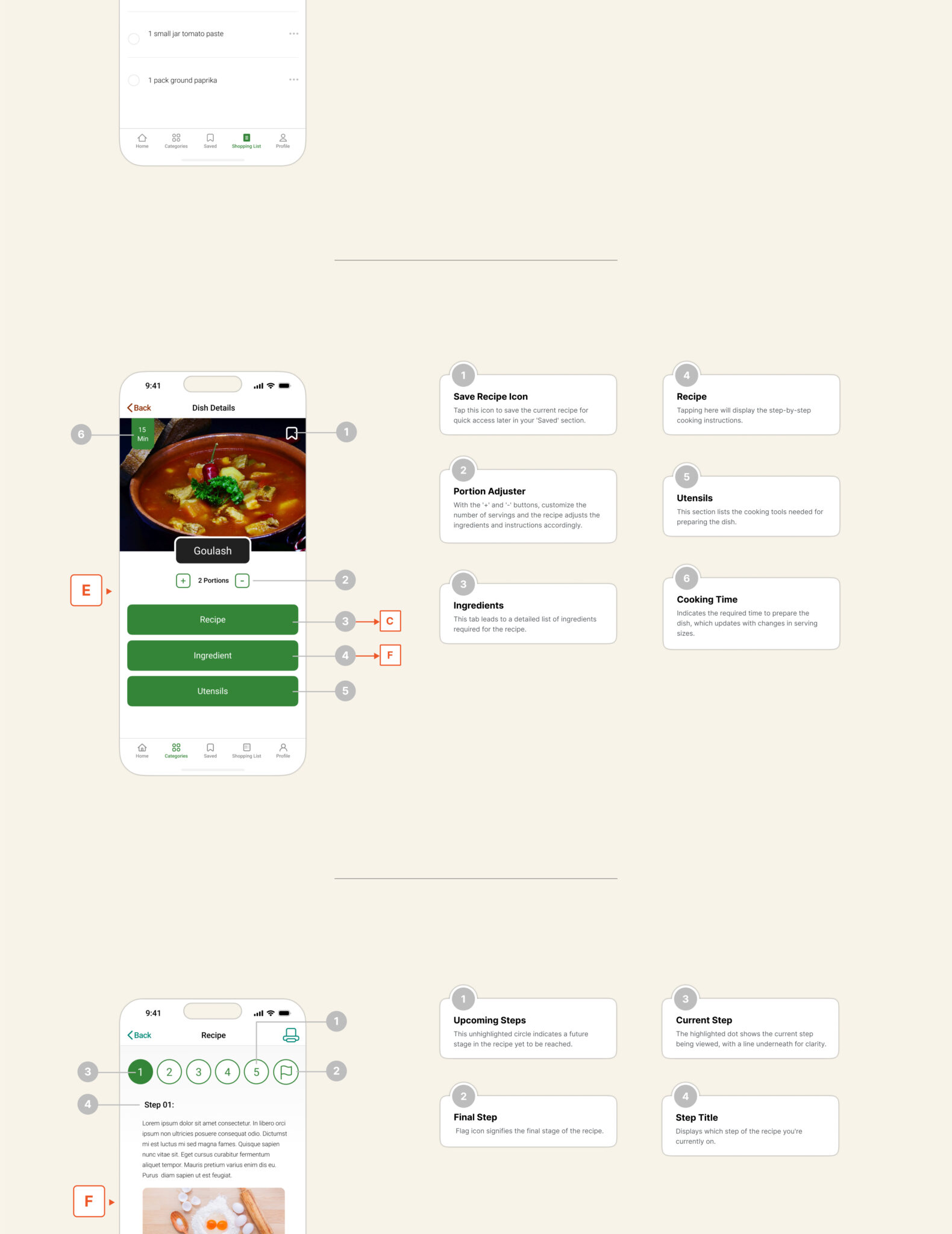Image resolution: width=952 pixels, height=1234 pixels.
Task: Go Back from Dish Details screen
Action: pyautogui.click(x=139, y=408)
